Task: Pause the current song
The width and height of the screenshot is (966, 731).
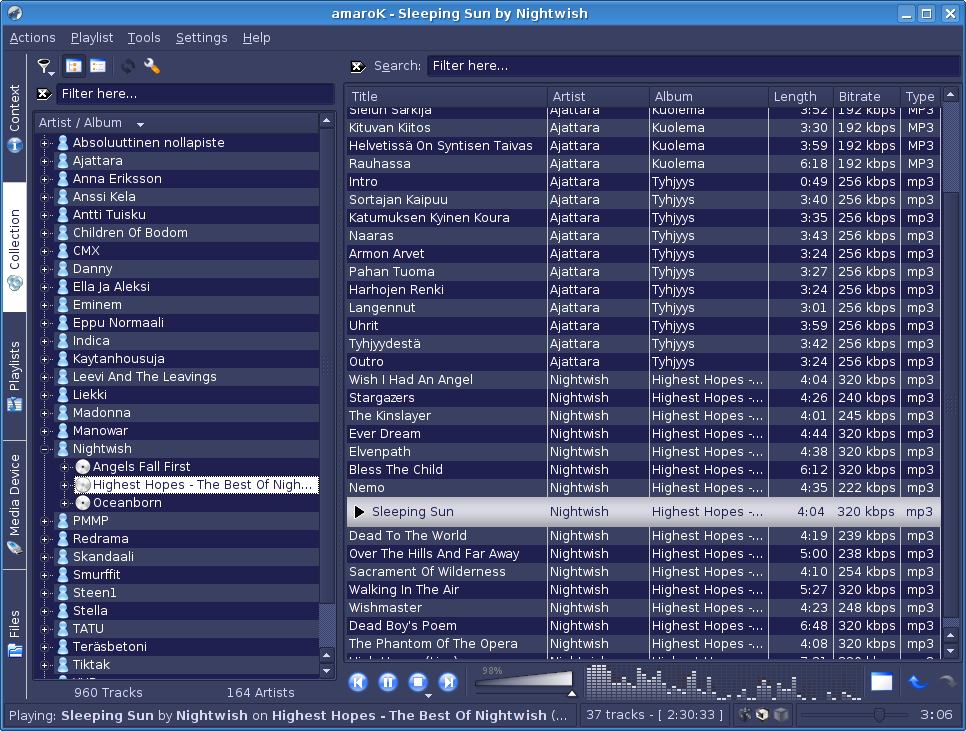Action: click(388, 682)
